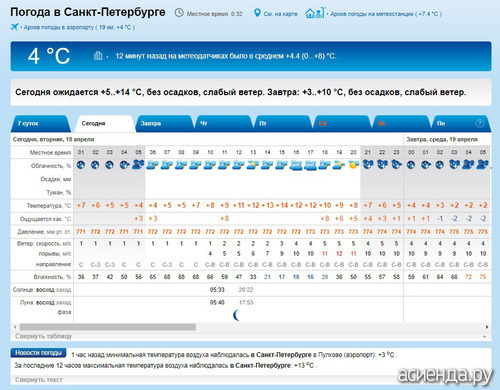Click the horizontal scrollbar thumb
The image size is (500, 390).
coord(108,327)
